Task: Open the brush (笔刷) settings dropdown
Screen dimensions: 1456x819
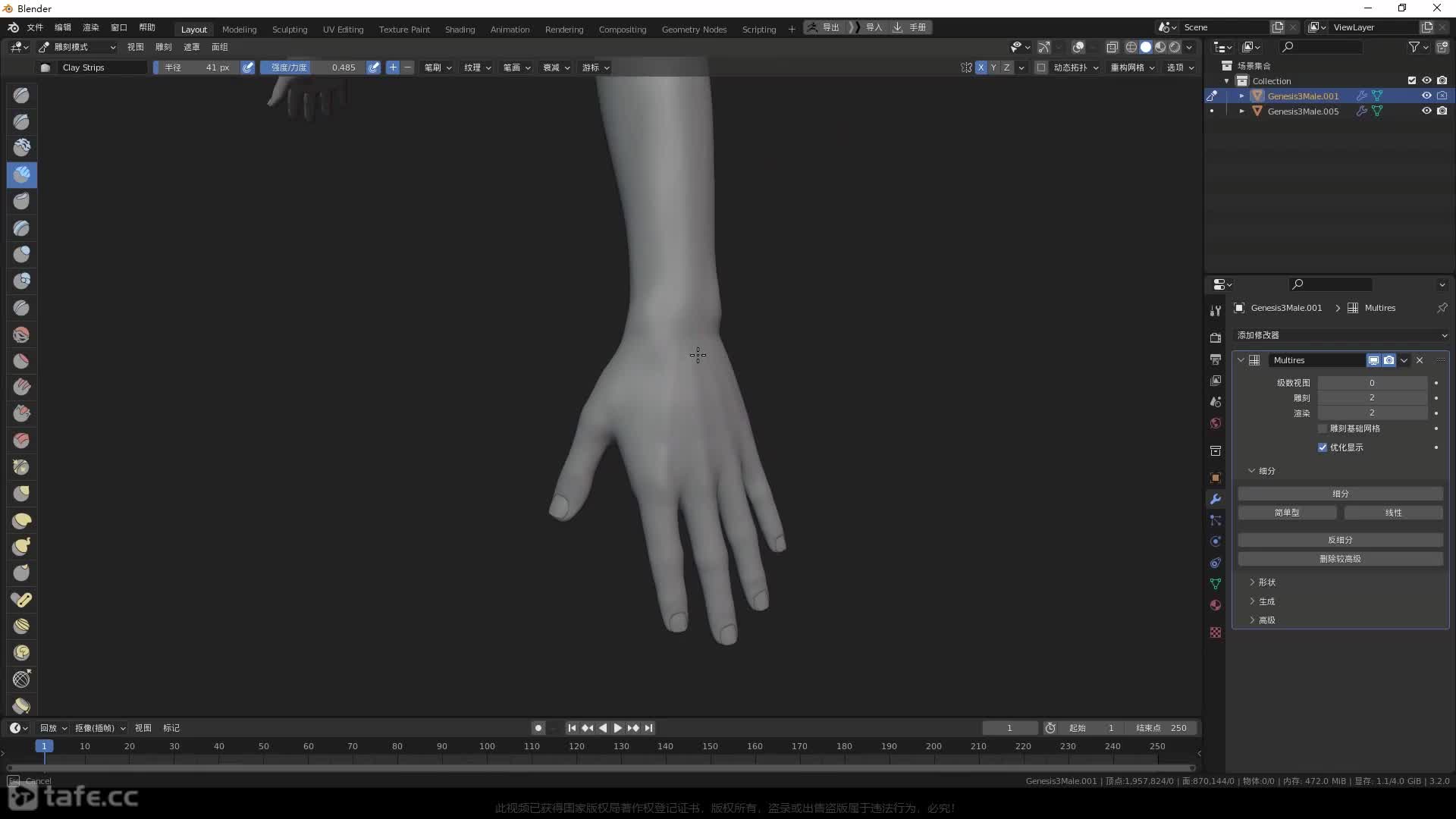Action: point(438,67)
